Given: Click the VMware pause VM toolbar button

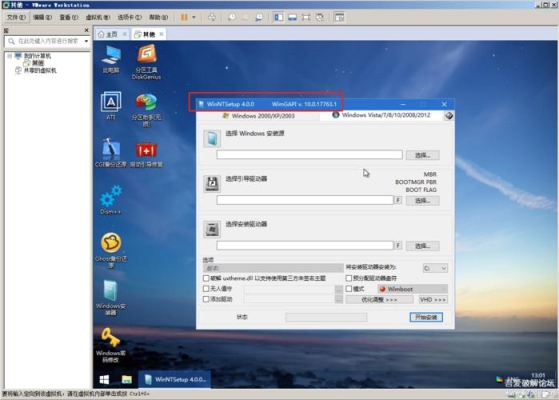Looking at the screenshot, I should [x=184, y=17].
